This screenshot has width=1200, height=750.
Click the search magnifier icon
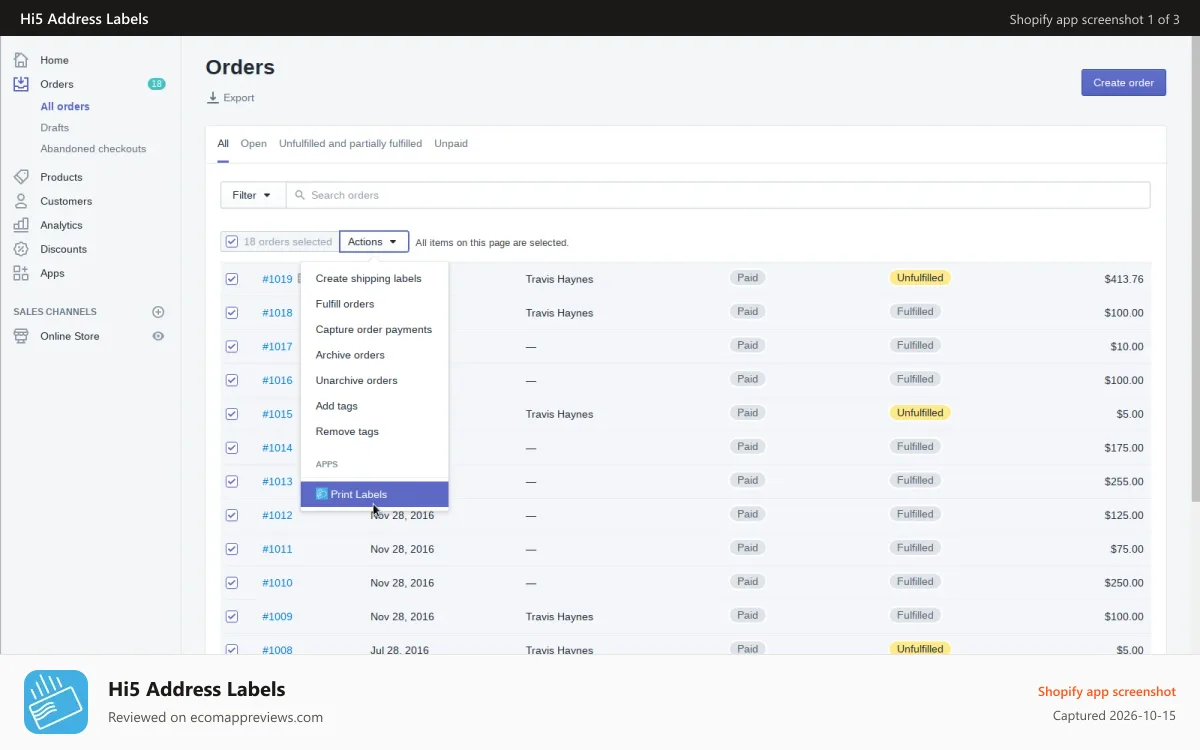[300, 195]
